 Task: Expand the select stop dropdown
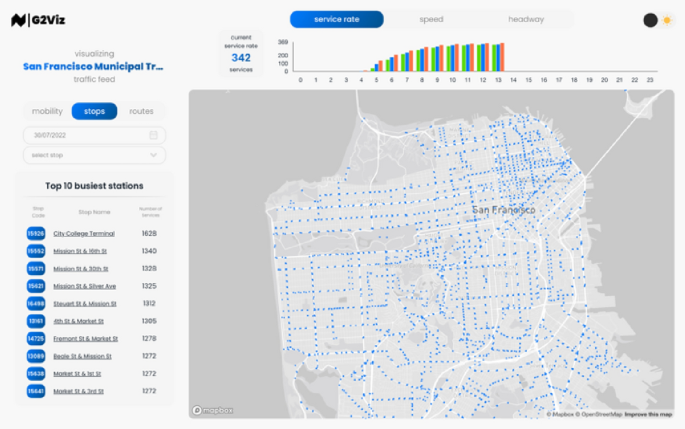[94, 155]
